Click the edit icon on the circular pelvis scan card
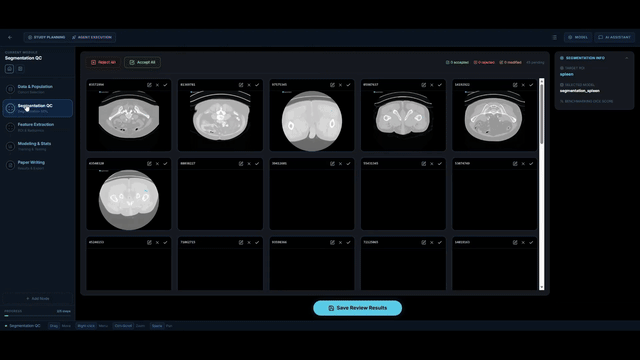Viewport: 640px width, 360px height. click(x=332, y=85)
